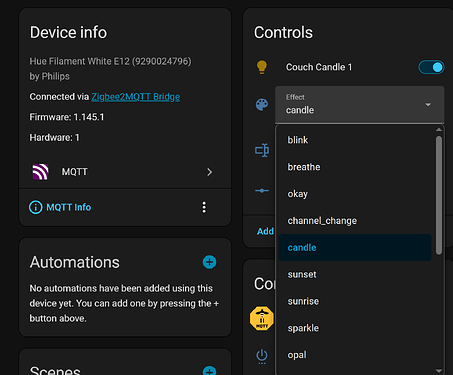This screenshot has width=453, height=375.
Task: Add a scene with the plus button
Action: click(x=209, y=371)
